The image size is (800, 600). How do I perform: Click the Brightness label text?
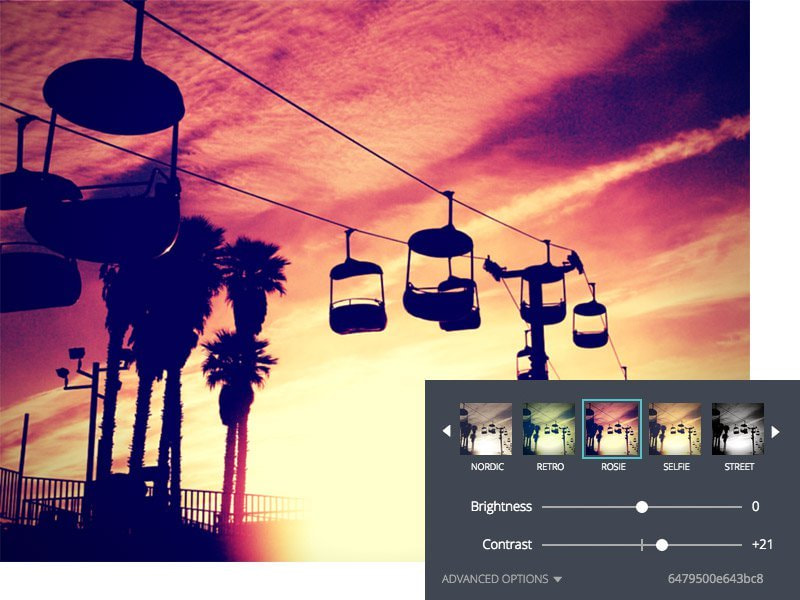[x=501, y=508]
